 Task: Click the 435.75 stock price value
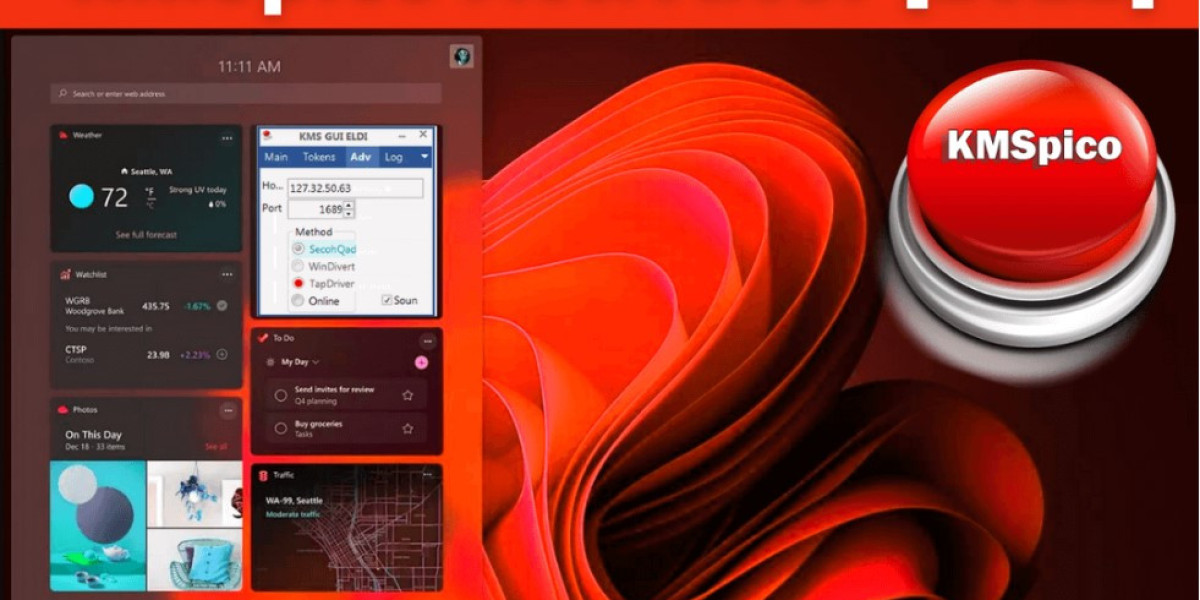156,306
